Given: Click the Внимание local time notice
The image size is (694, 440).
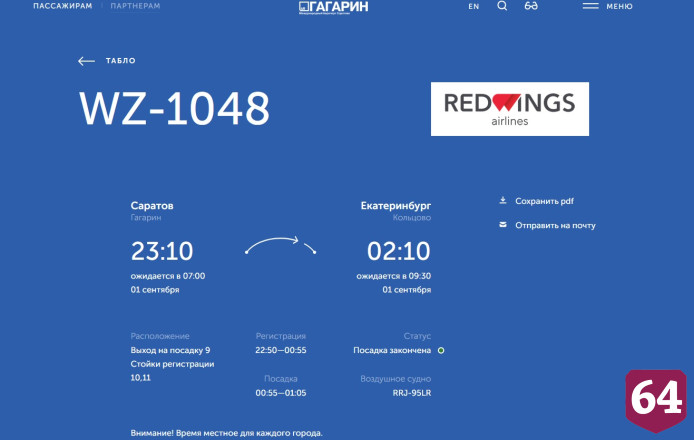Looking at the screenshot, I should tap(227, 433).
